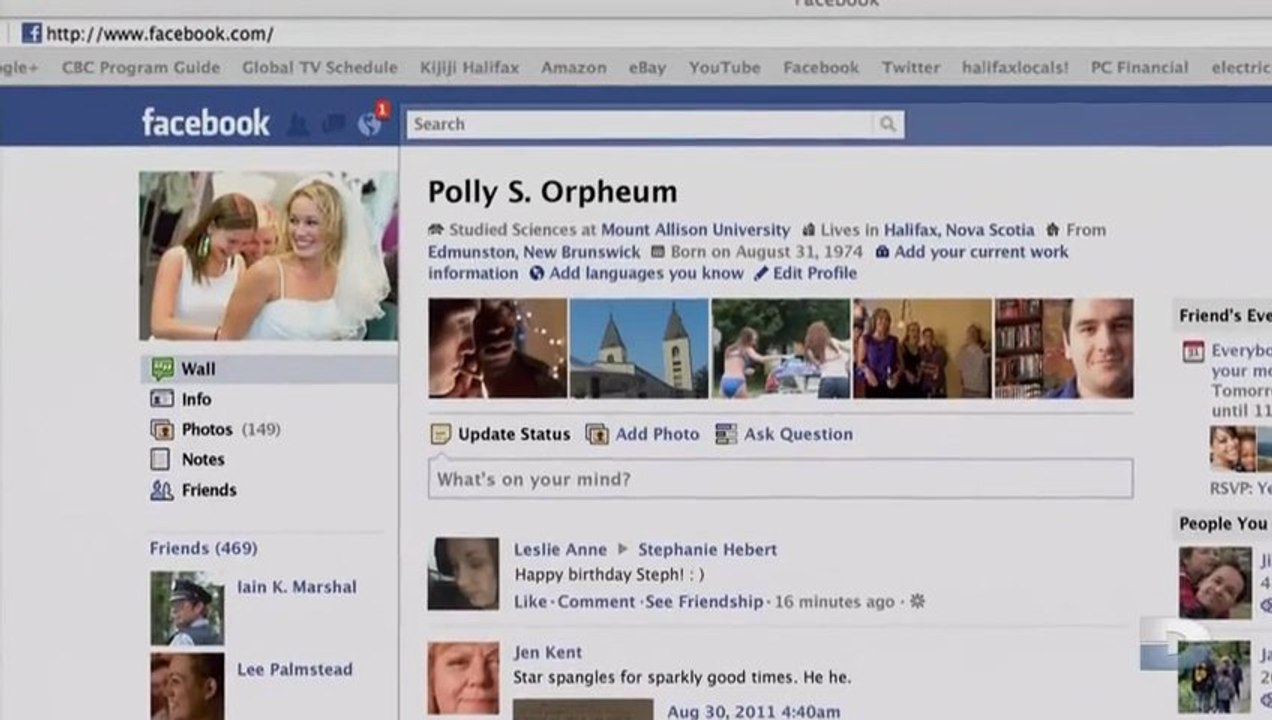Click the Facebook logo in the blue header

coord(205,123)
